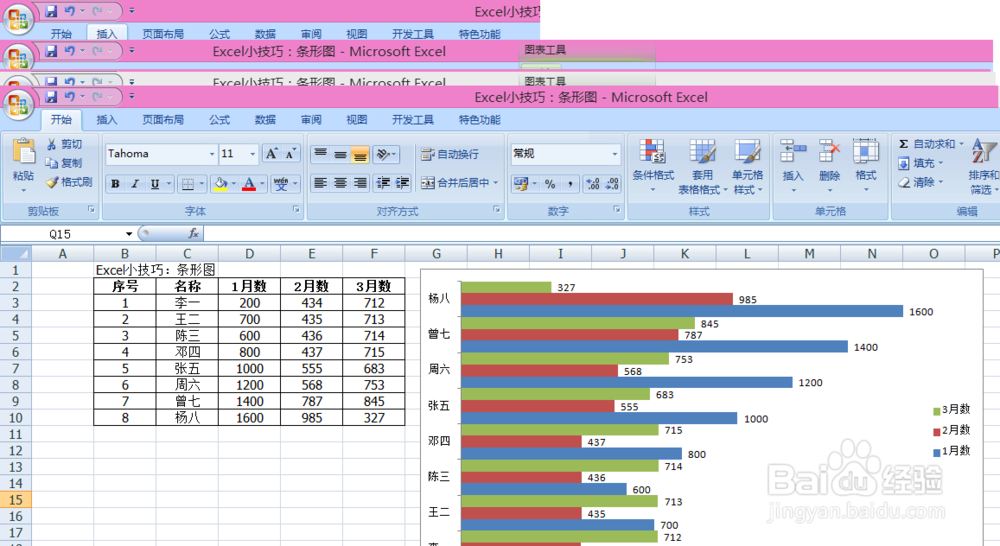The width and height of the screenshot is (1000, 546).
Task: Toggle bottom vertical alignment
Action: pyautogui.click(x=360, y=154)
